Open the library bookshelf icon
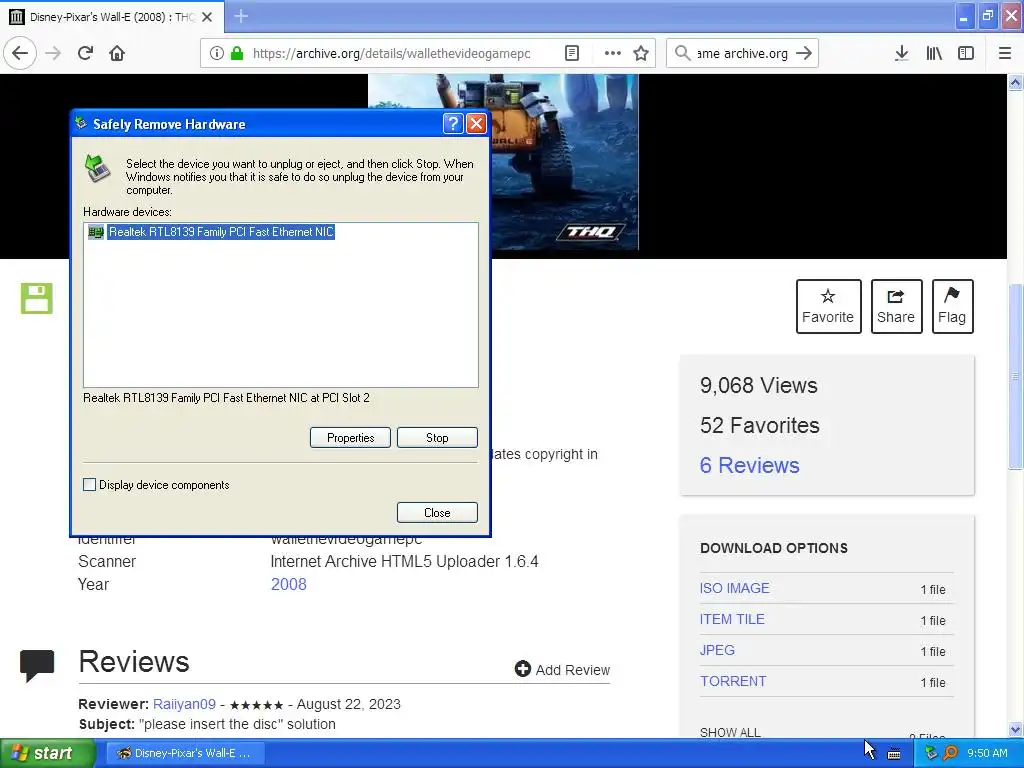 tap(934, 53)
